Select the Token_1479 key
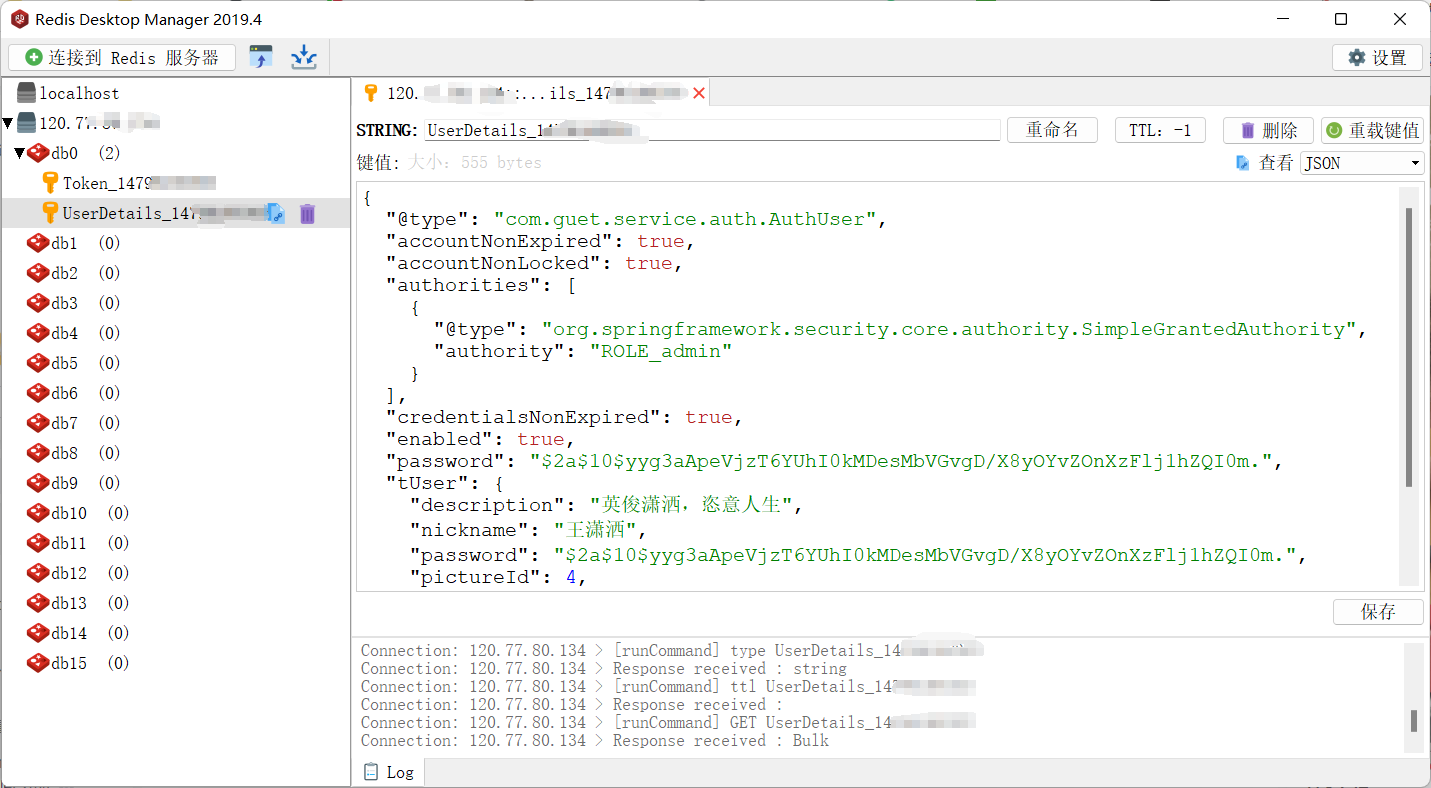 pos(139,183)
